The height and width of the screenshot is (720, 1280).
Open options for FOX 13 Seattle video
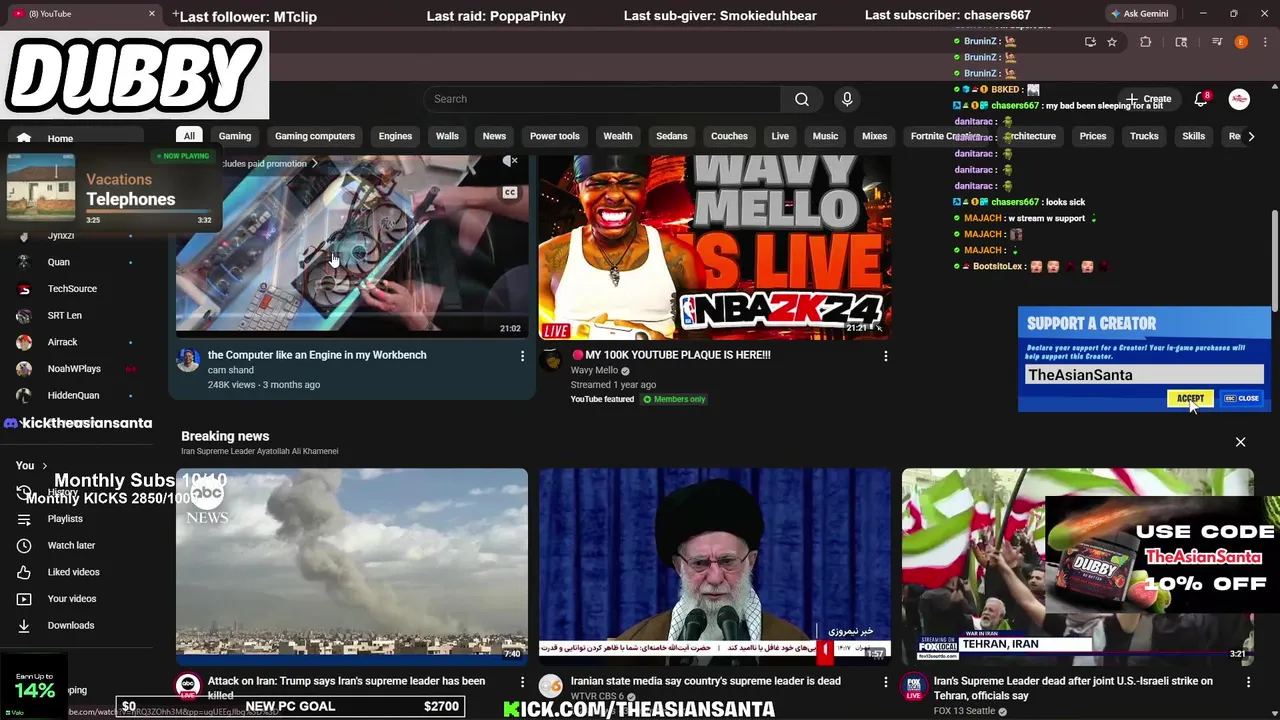click(1248, 682)
